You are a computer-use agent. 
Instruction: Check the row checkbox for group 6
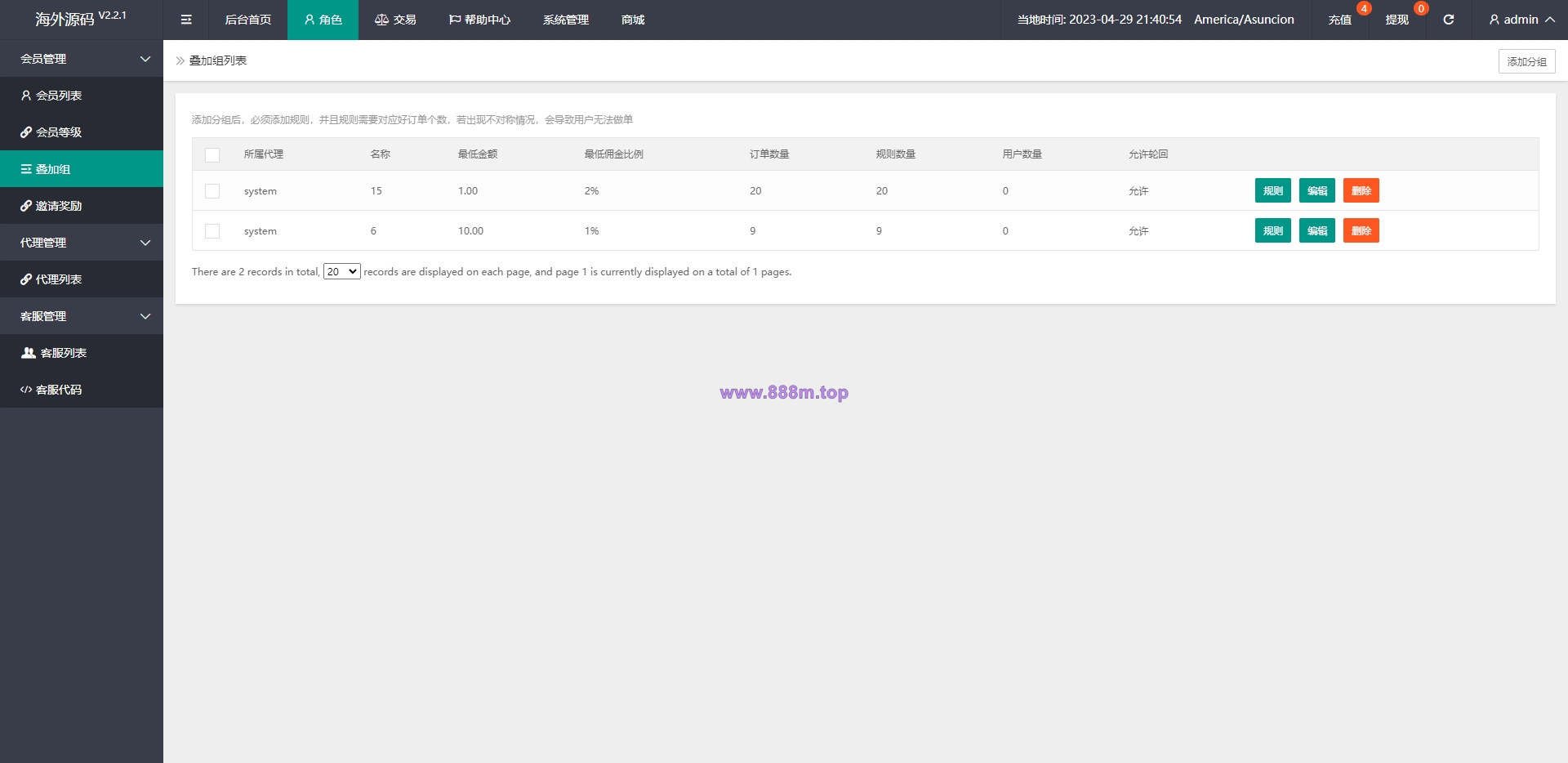pyautogui.click(x=212, y=231)
